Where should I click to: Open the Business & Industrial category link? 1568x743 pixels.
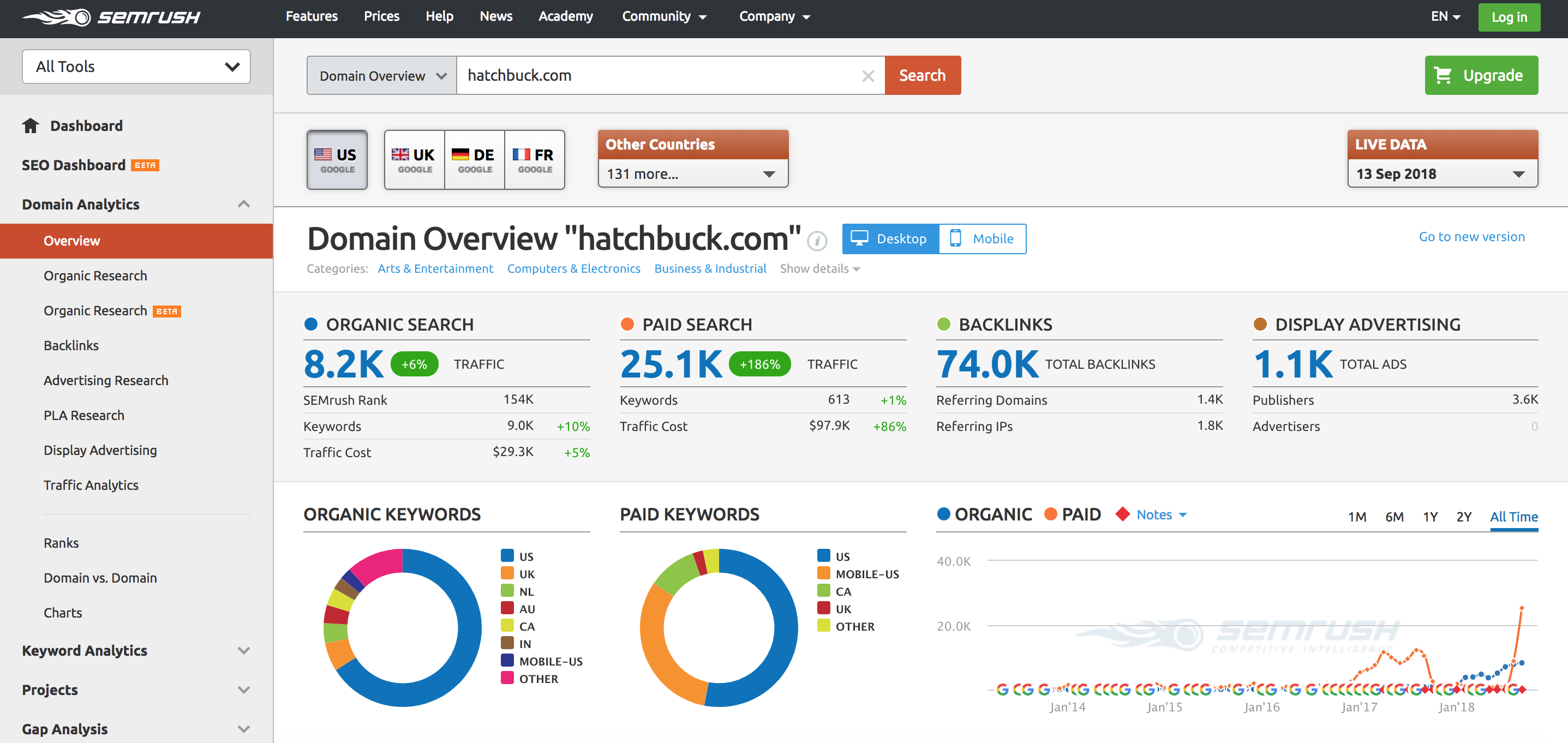pyautogui.click(x=710, y=268)
